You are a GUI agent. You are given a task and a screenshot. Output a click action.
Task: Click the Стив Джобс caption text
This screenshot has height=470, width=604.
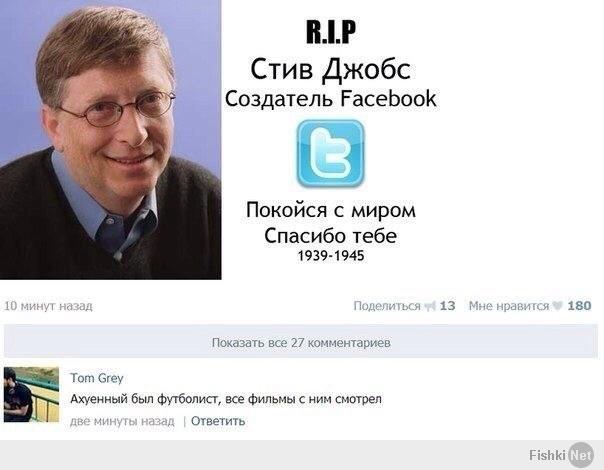pyautogui.click(x=331, y=69)
